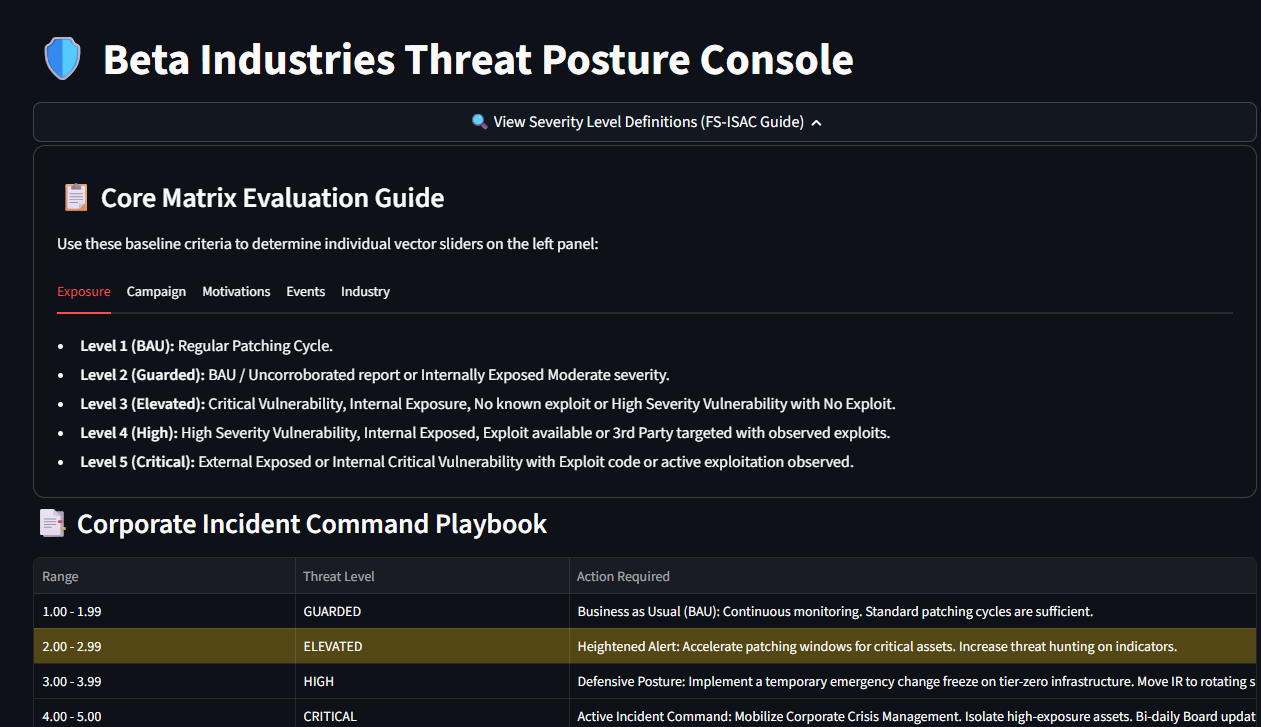Screen dimensions: 1261x727
Task: Switch to the Campaign tab
Action: click(x=156, y=291)
